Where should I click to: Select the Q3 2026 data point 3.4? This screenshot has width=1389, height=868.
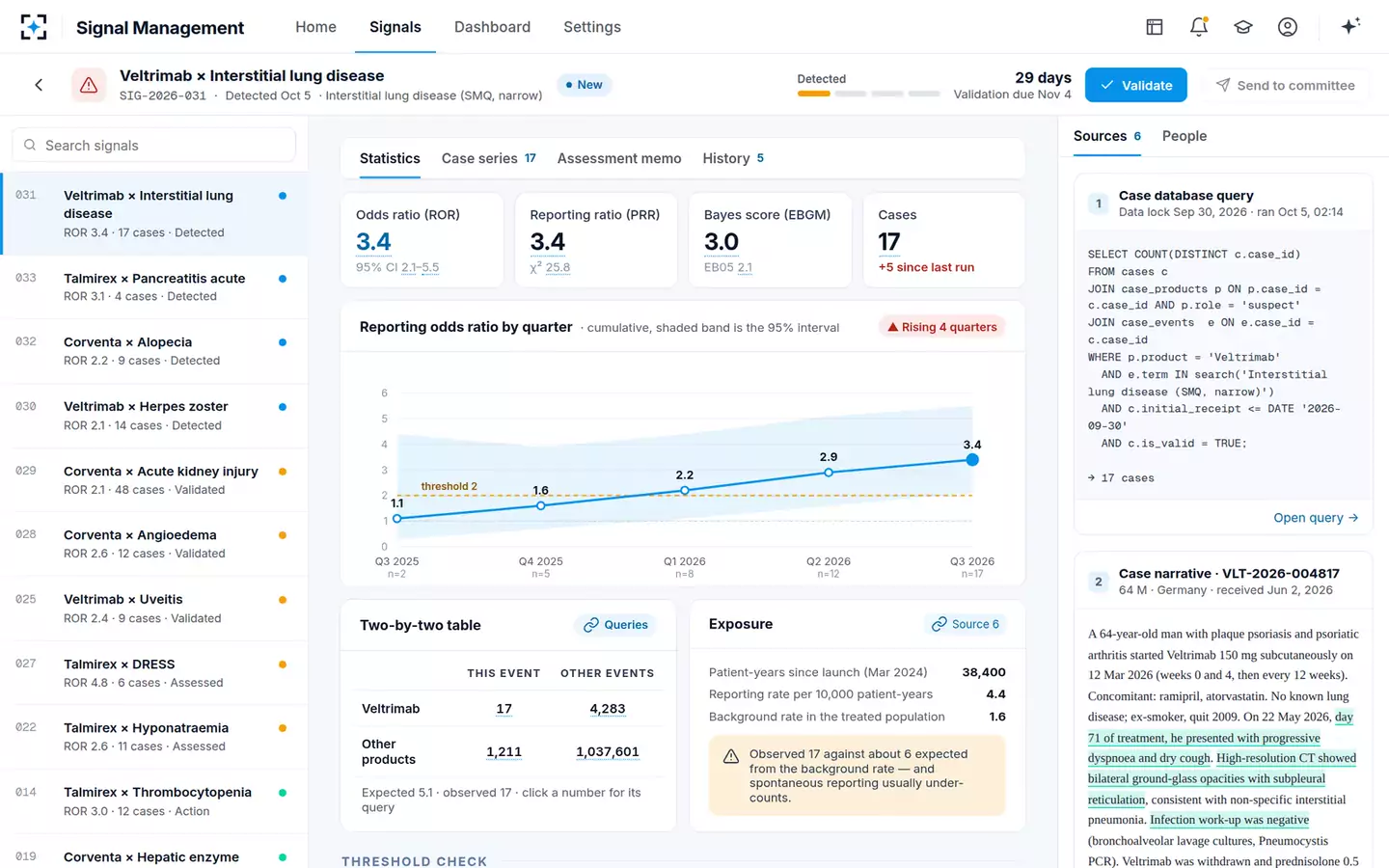[x=972, y=460]
